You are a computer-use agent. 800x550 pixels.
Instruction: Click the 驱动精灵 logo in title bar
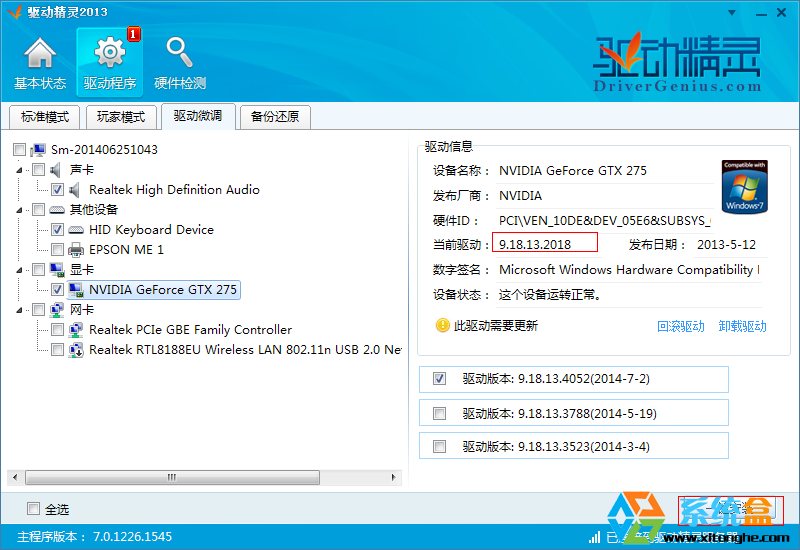click(15, 11)
